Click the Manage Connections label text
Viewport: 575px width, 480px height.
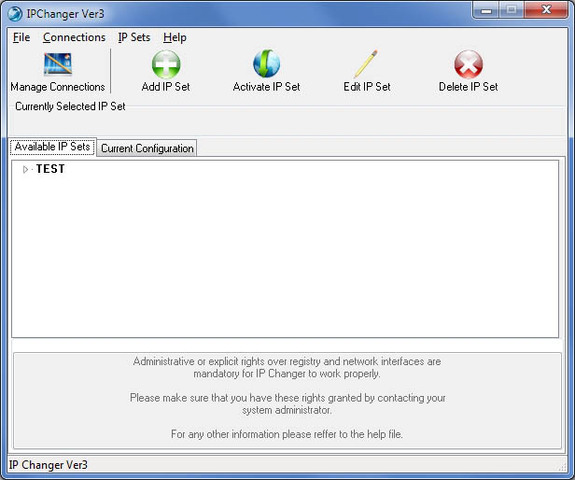coord(58,87)
